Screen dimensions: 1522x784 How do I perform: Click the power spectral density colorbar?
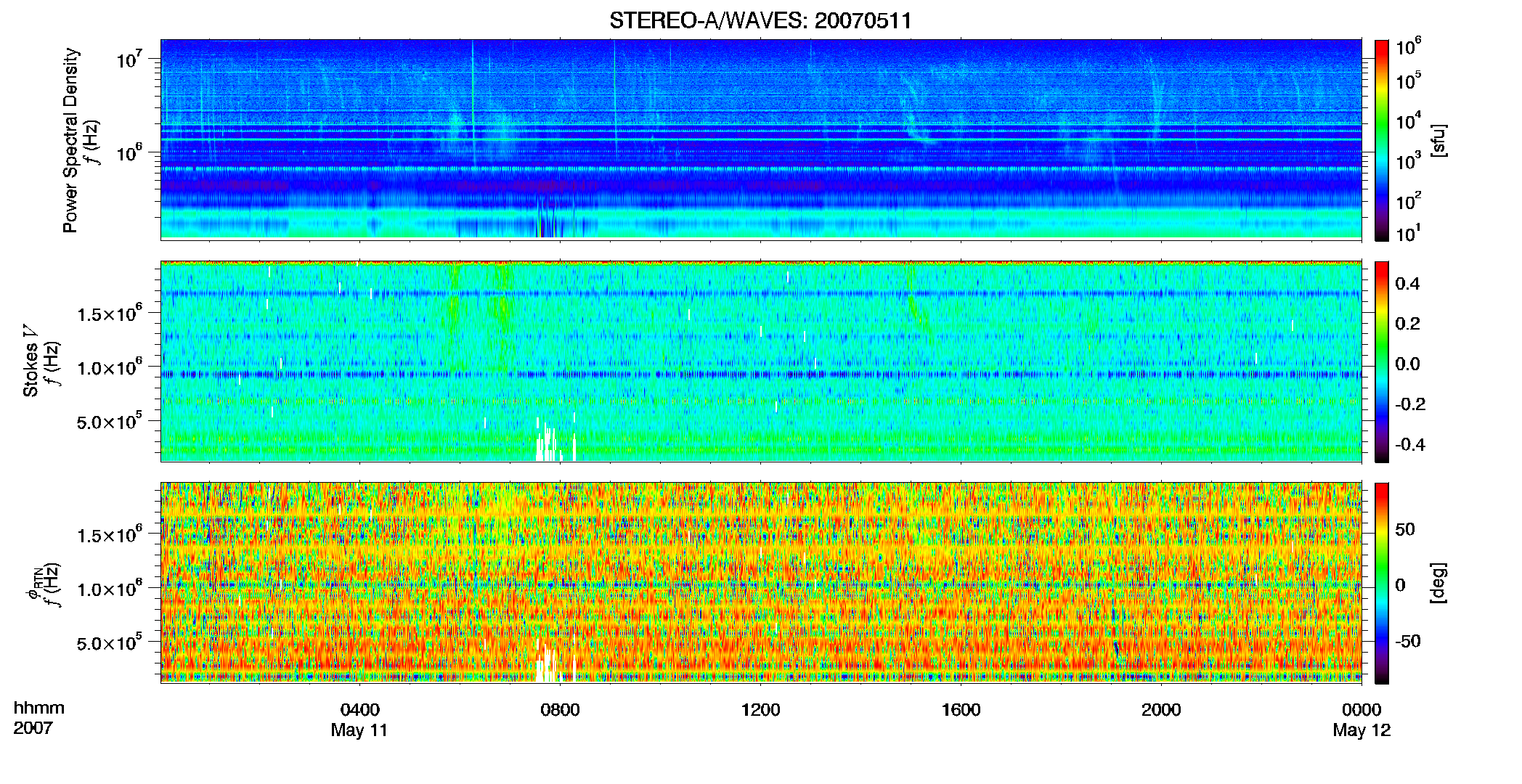point(1382,140)
